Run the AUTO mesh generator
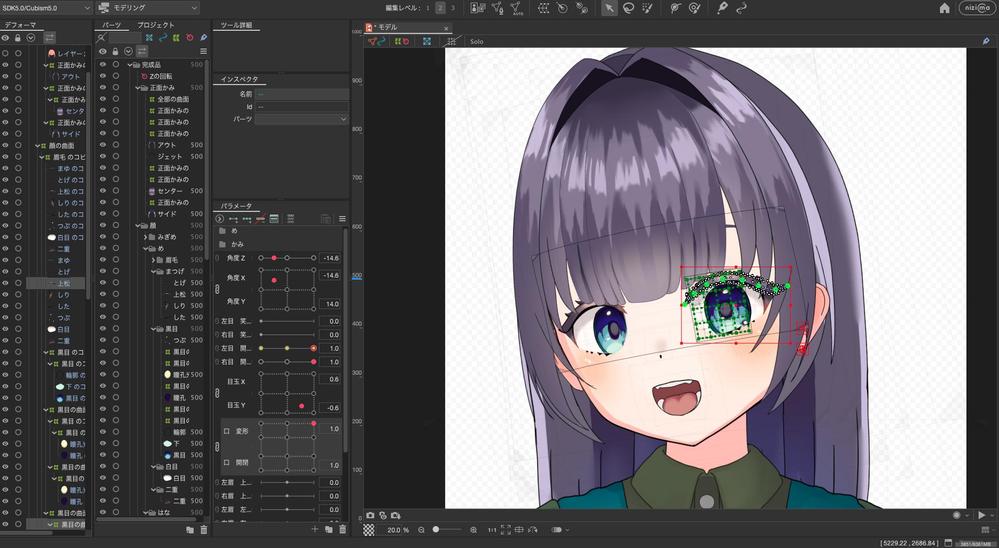This screenshot has height=548, width=999. [x=517, y=8]
